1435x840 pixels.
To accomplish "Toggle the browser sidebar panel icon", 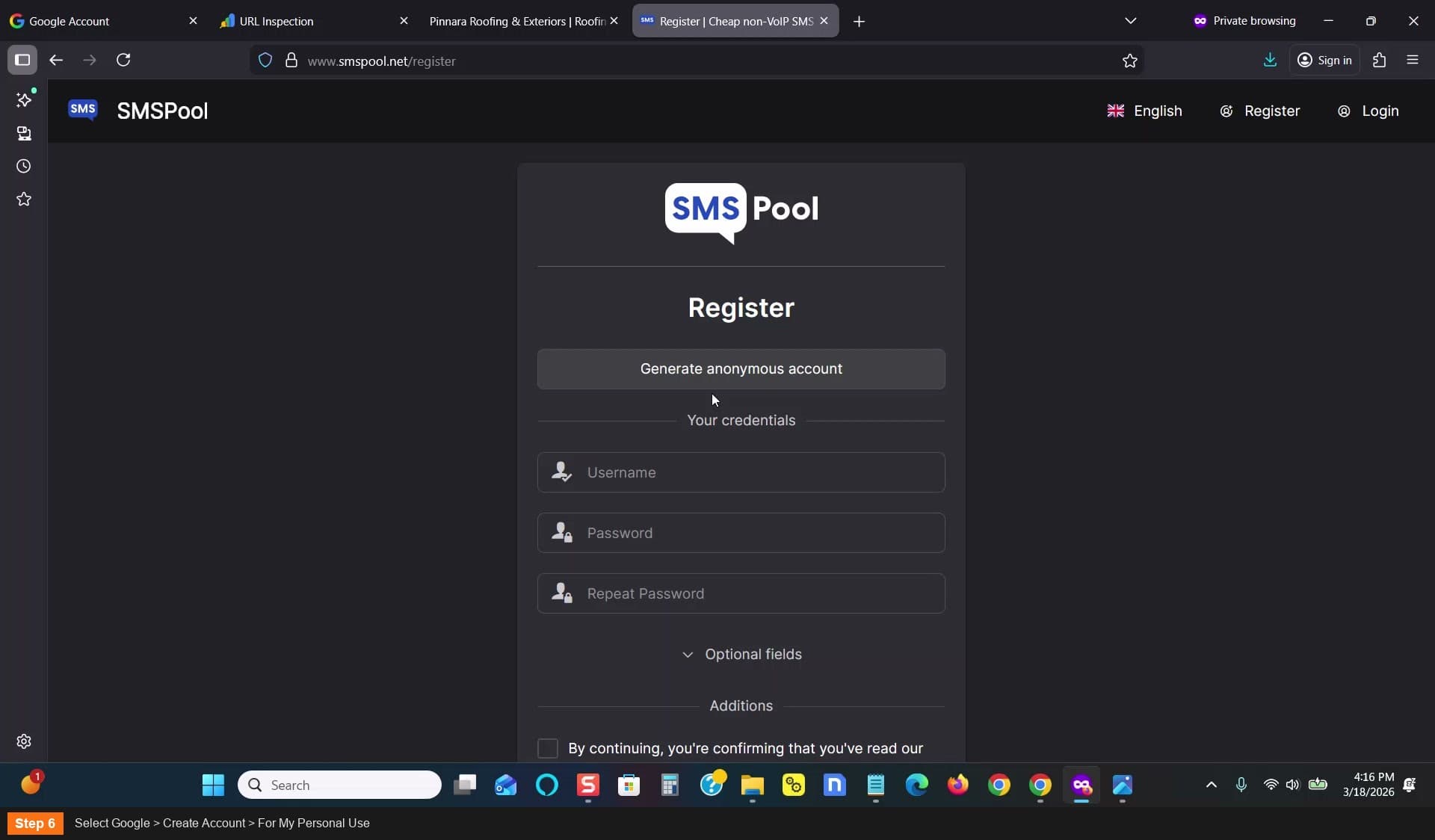I will click(22, 60).
